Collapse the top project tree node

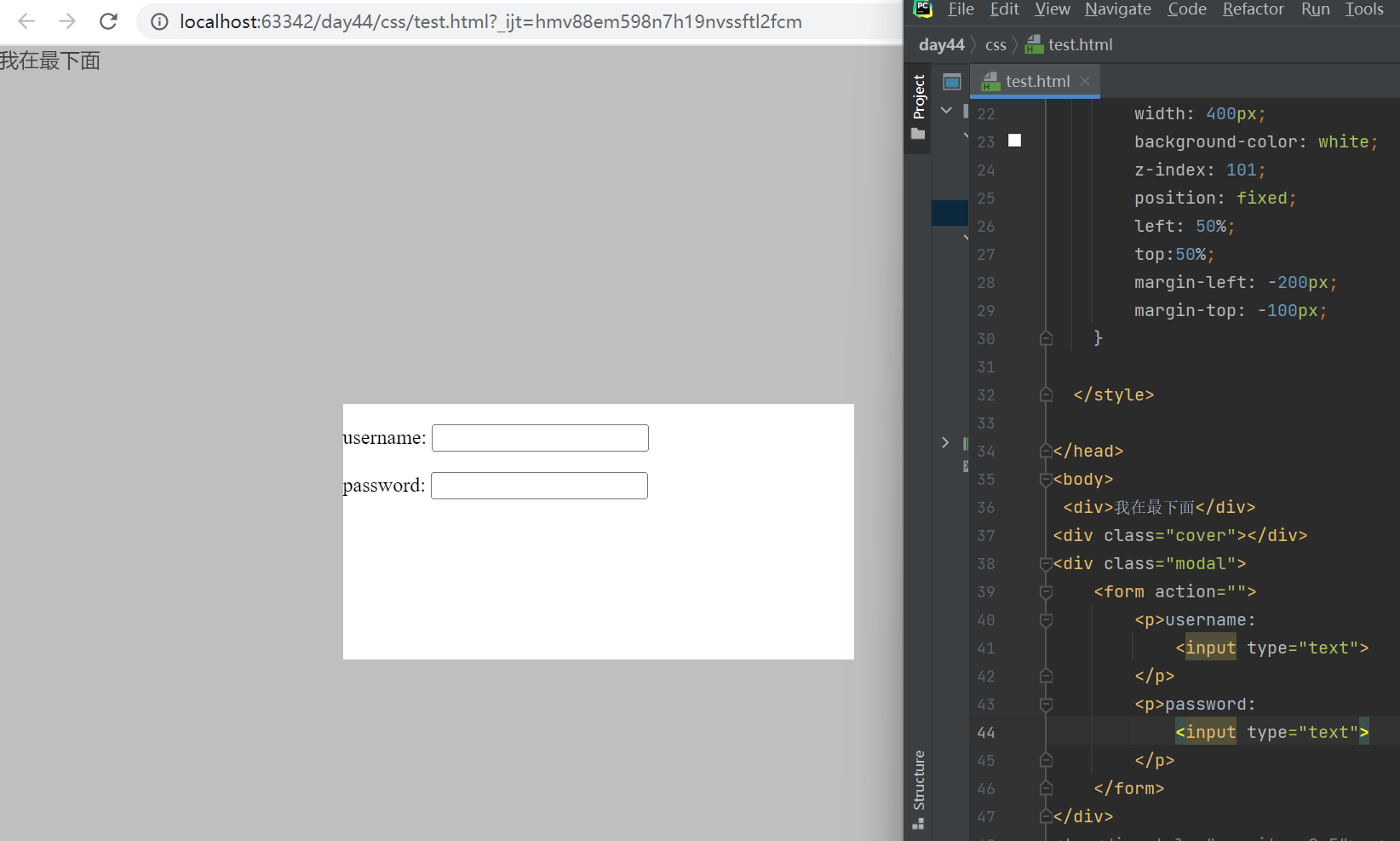(946, 110)
